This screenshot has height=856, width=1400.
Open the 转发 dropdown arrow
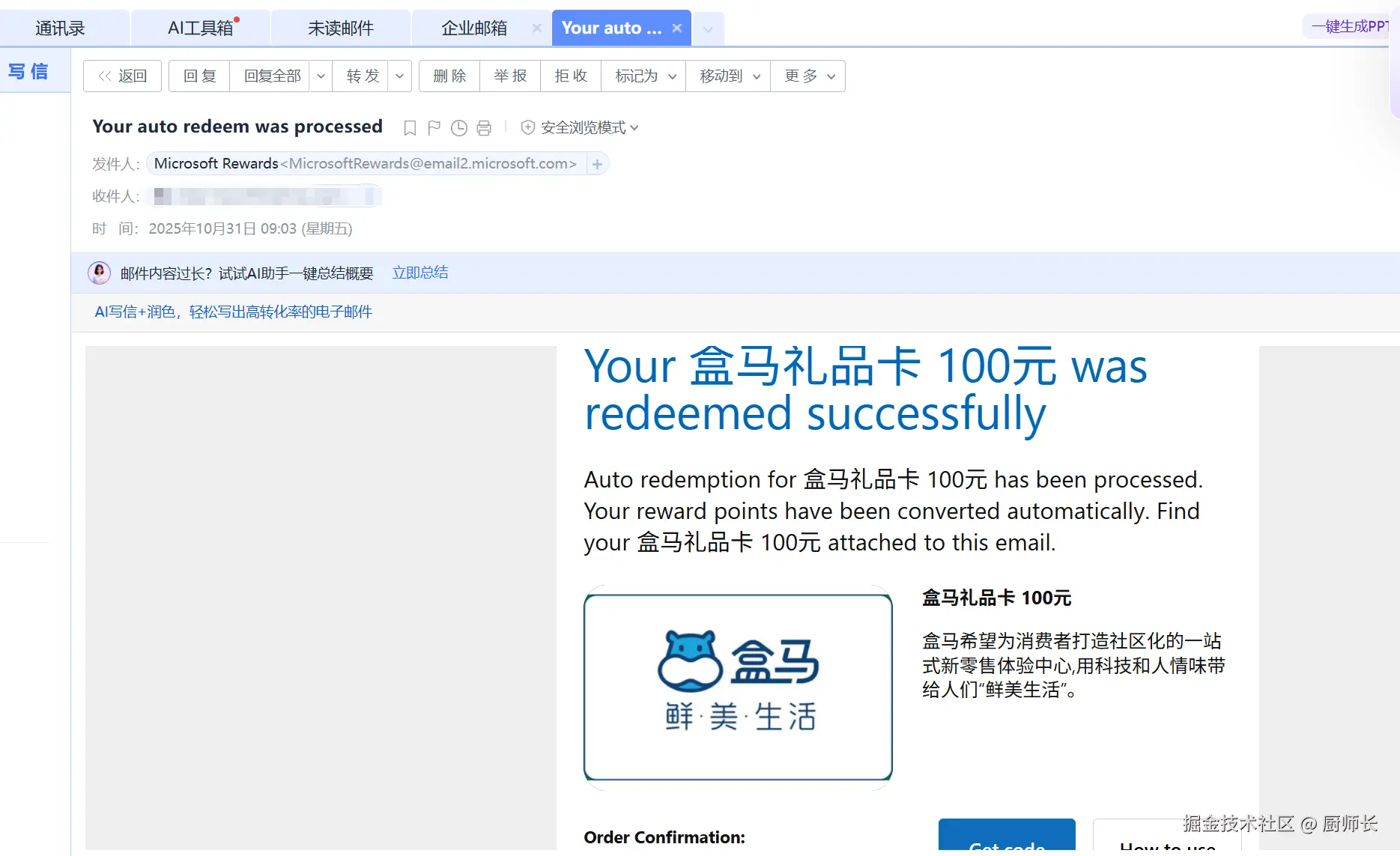click(x=399, y=76)
